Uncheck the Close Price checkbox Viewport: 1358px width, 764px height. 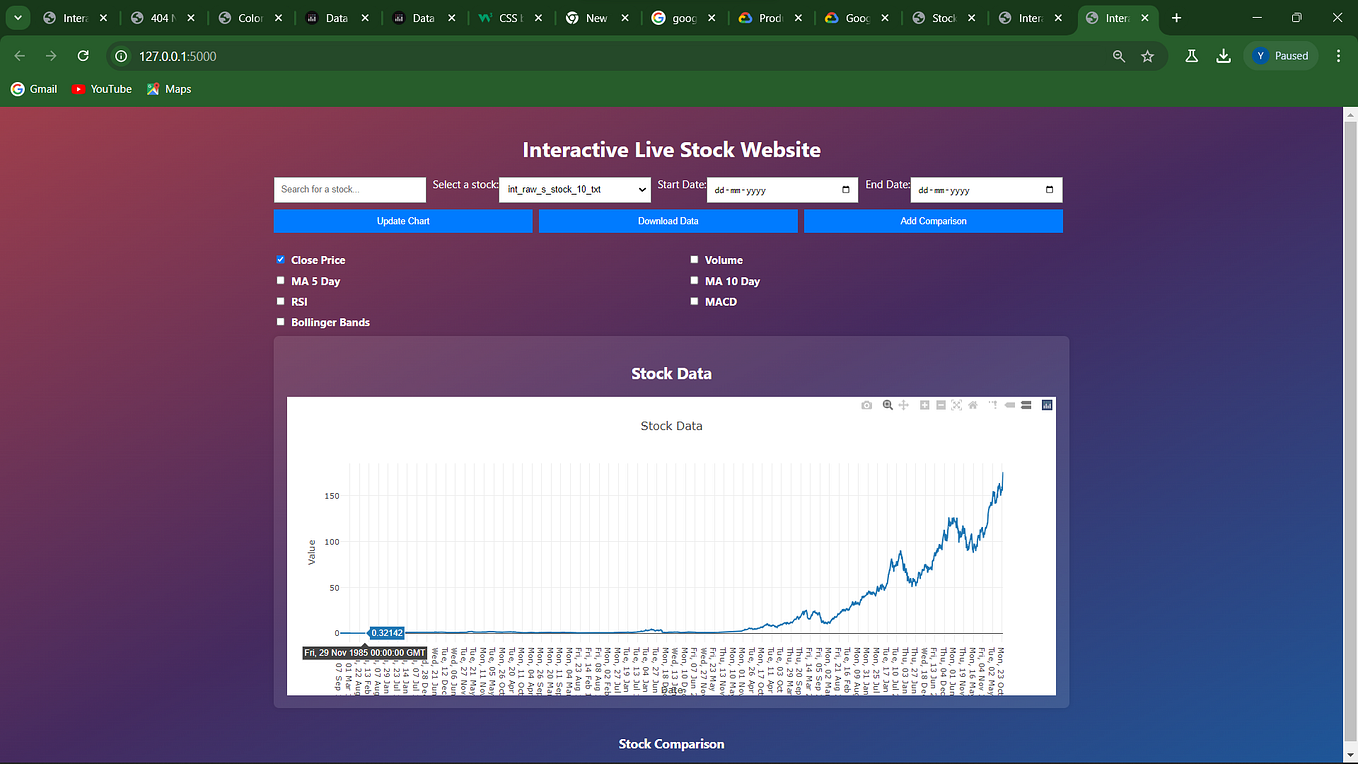point(280,259)
